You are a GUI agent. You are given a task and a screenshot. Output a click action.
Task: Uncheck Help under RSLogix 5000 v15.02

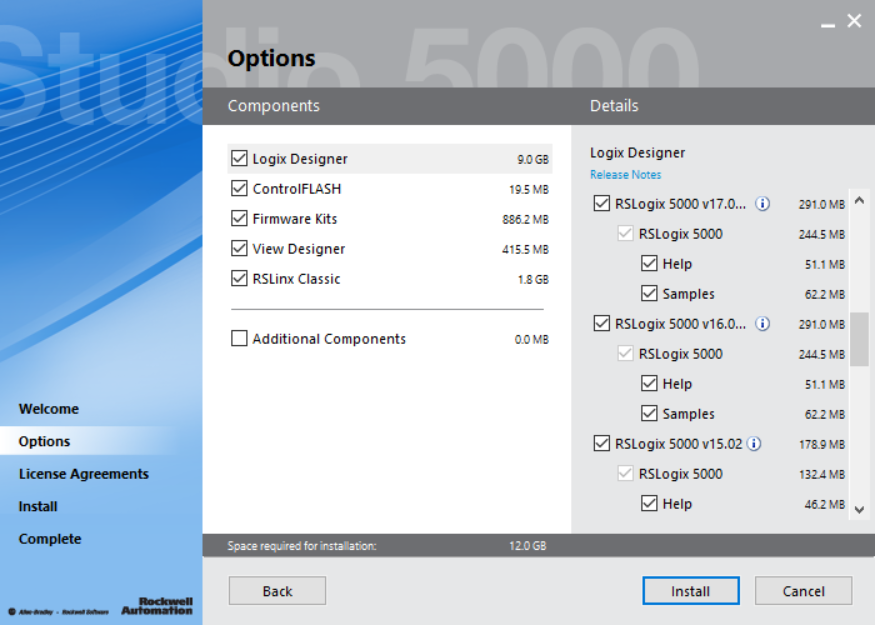(x=649, y=503)
